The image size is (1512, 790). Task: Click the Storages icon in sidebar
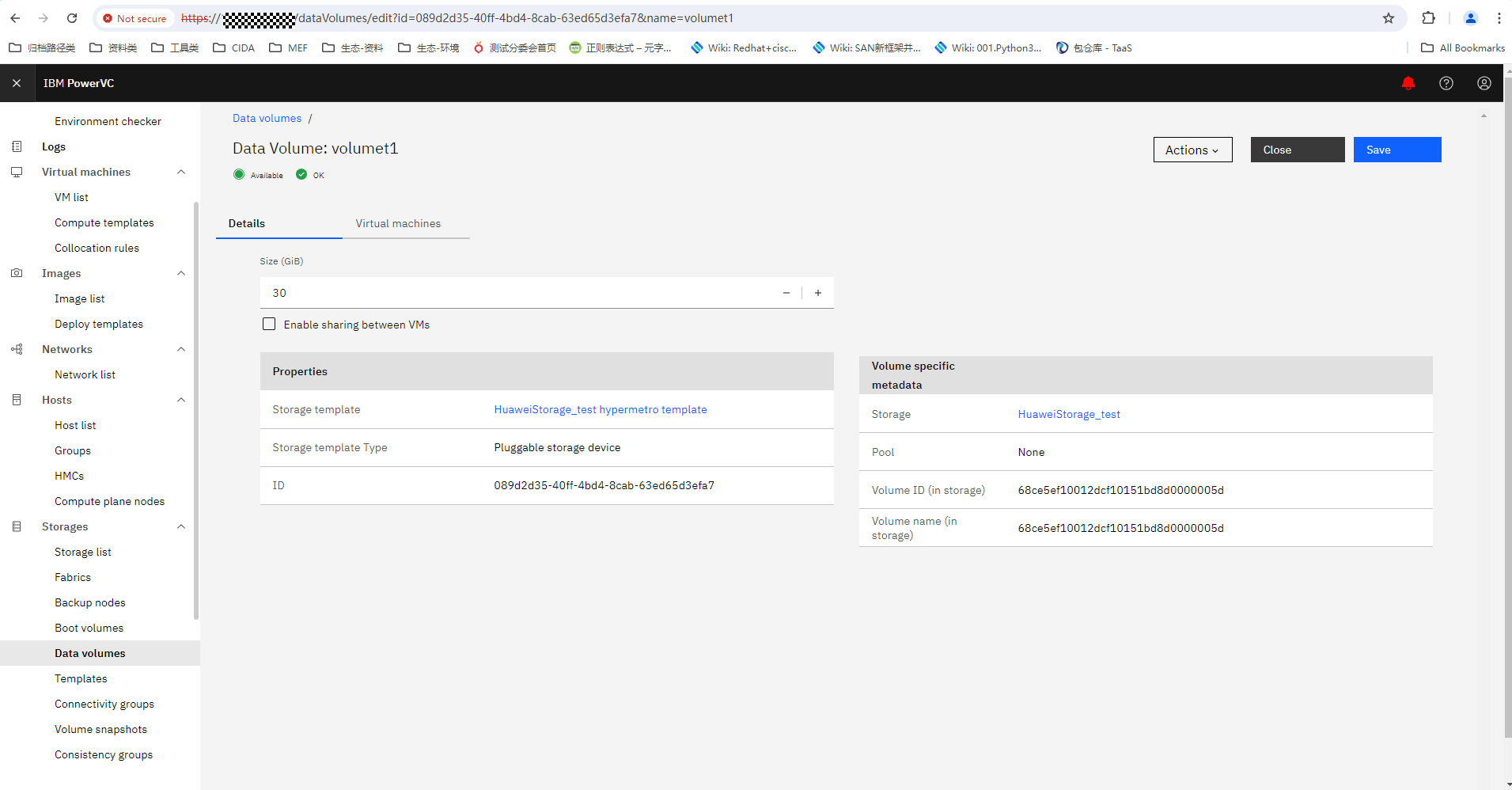click(17, 526)
